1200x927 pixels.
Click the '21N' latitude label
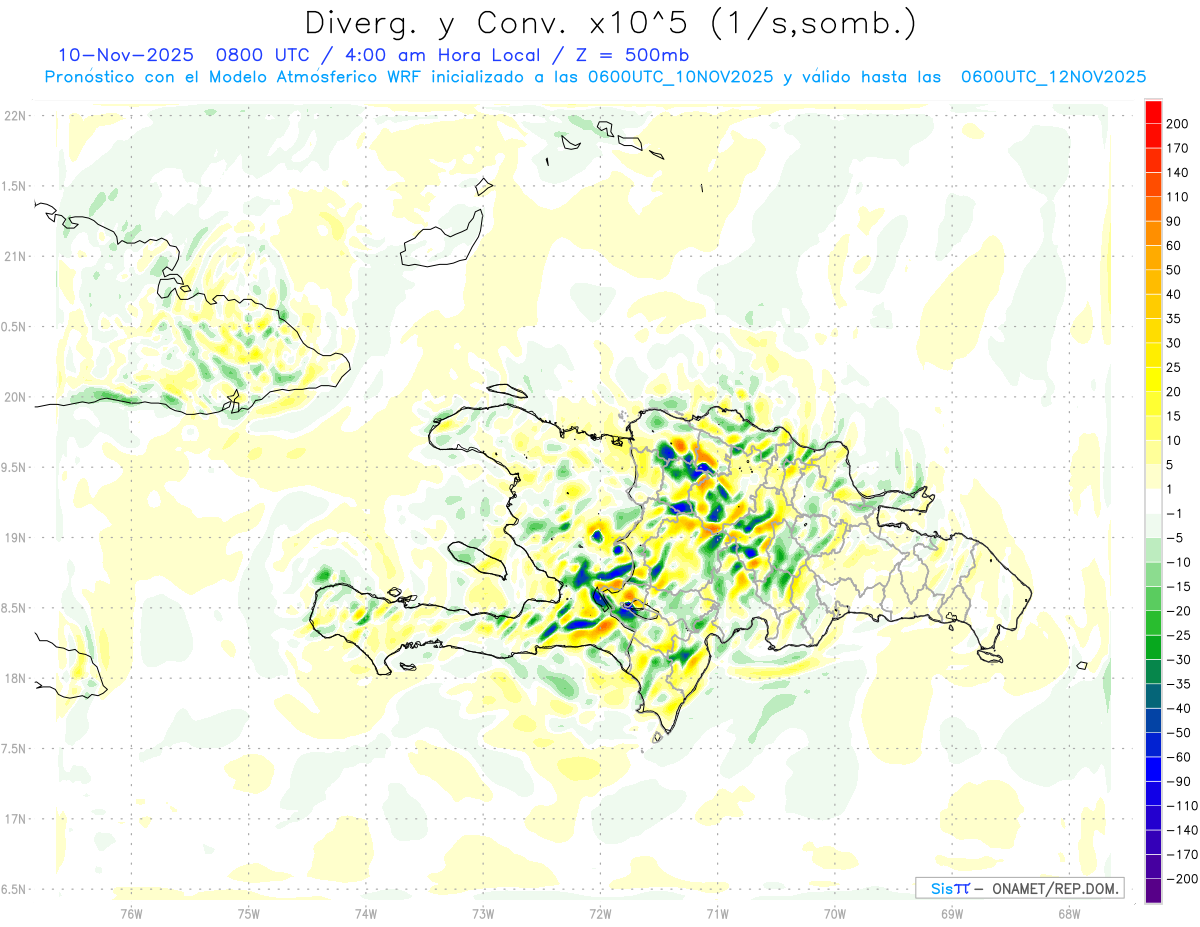point(14,256)
